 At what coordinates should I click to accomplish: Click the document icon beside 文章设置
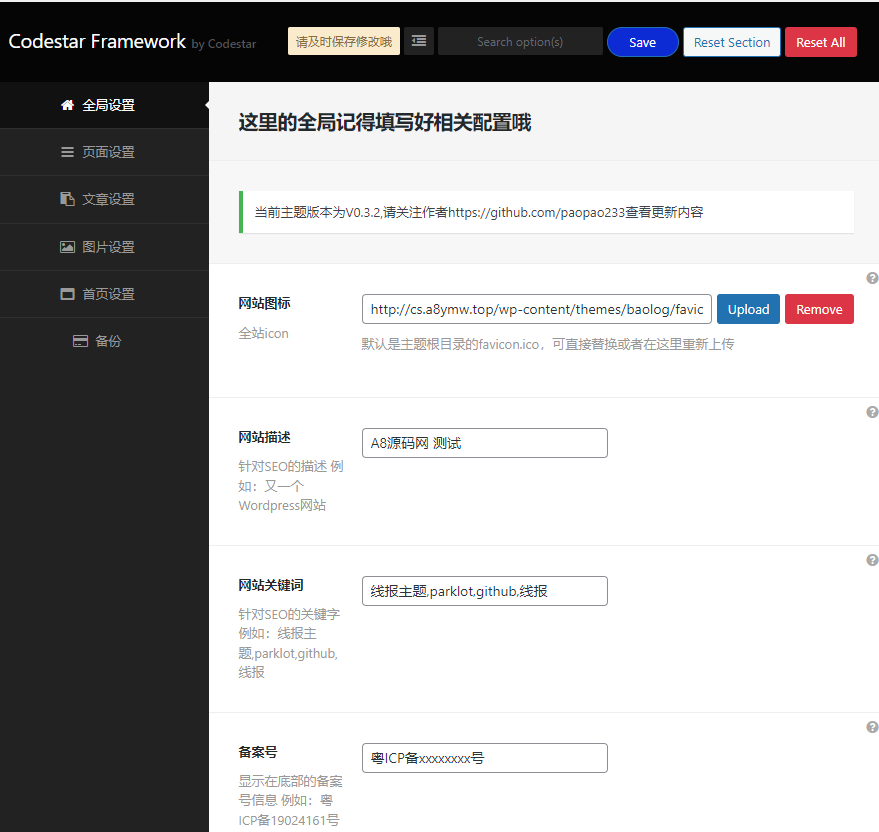[67, 199]
